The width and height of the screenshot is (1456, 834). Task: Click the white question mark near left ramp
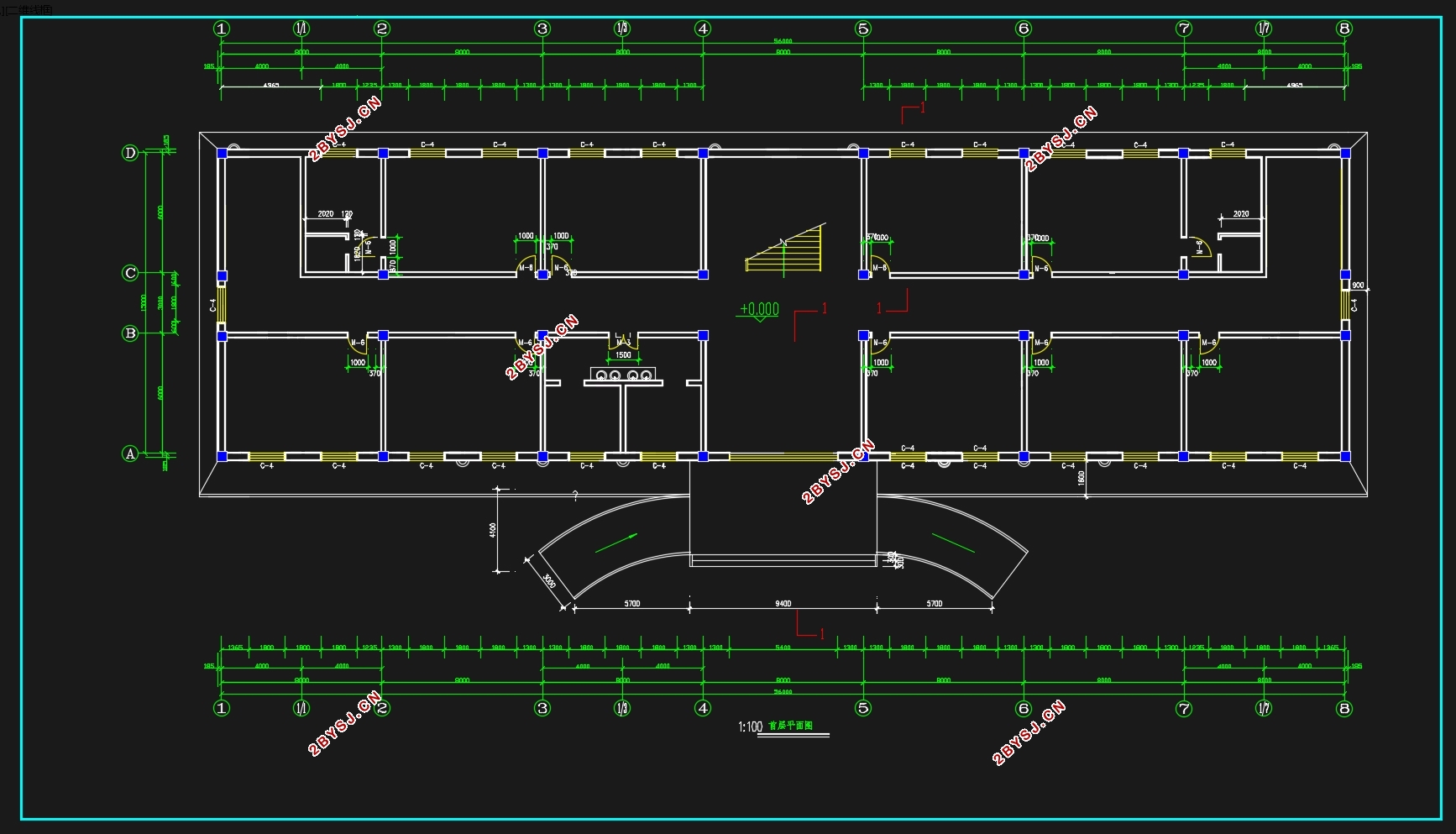click(x=575, y=496)
